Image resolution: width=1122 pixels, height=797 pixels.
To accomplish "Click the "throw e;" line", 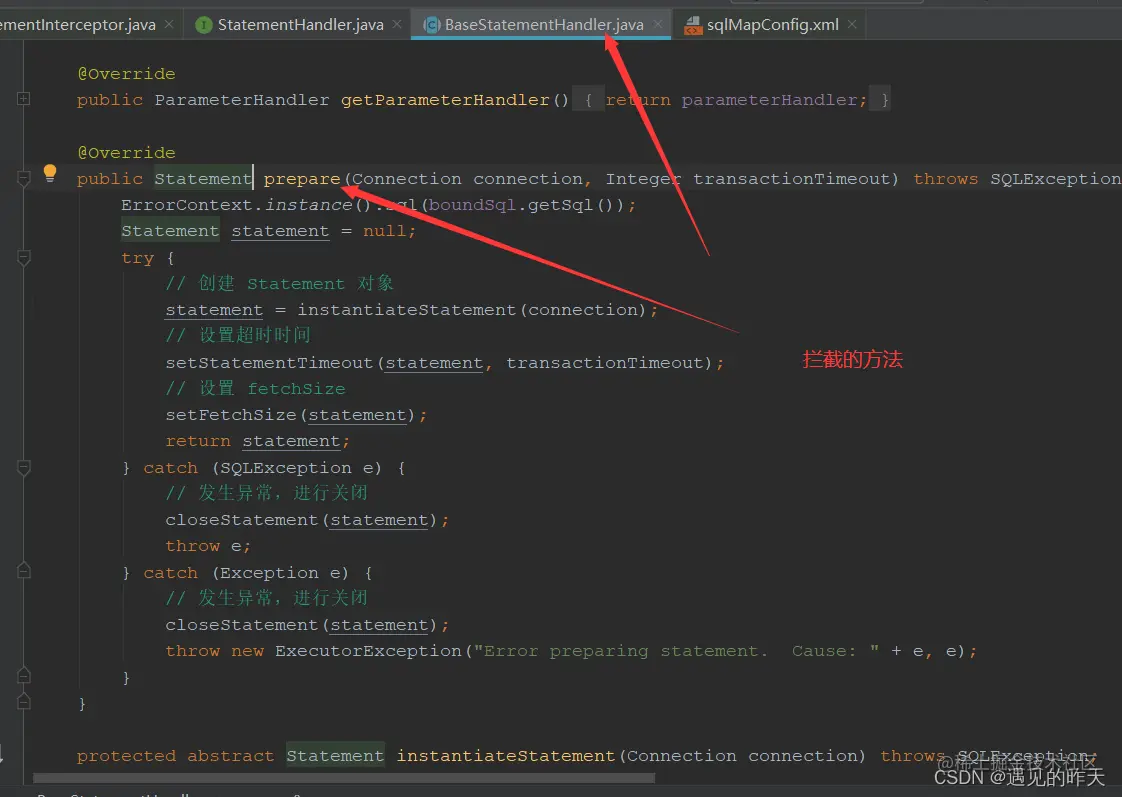I will [x=208, y=547].
